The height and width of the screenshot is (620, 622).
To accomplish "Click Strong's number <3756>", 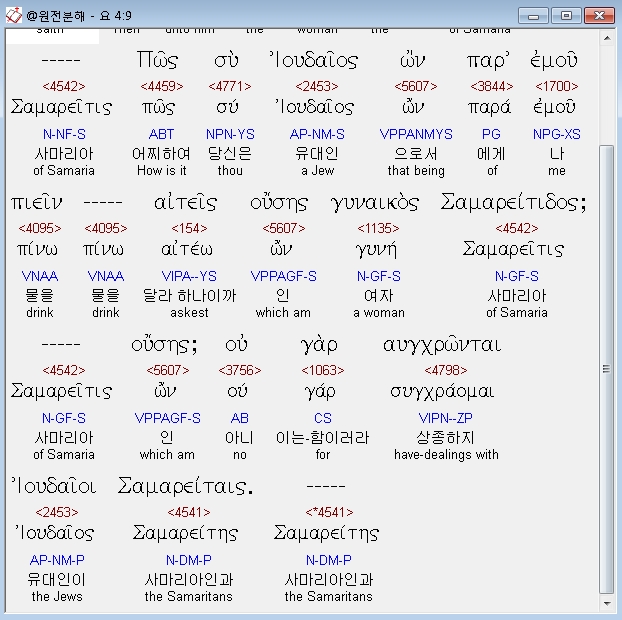I will [x=240, y=370].
